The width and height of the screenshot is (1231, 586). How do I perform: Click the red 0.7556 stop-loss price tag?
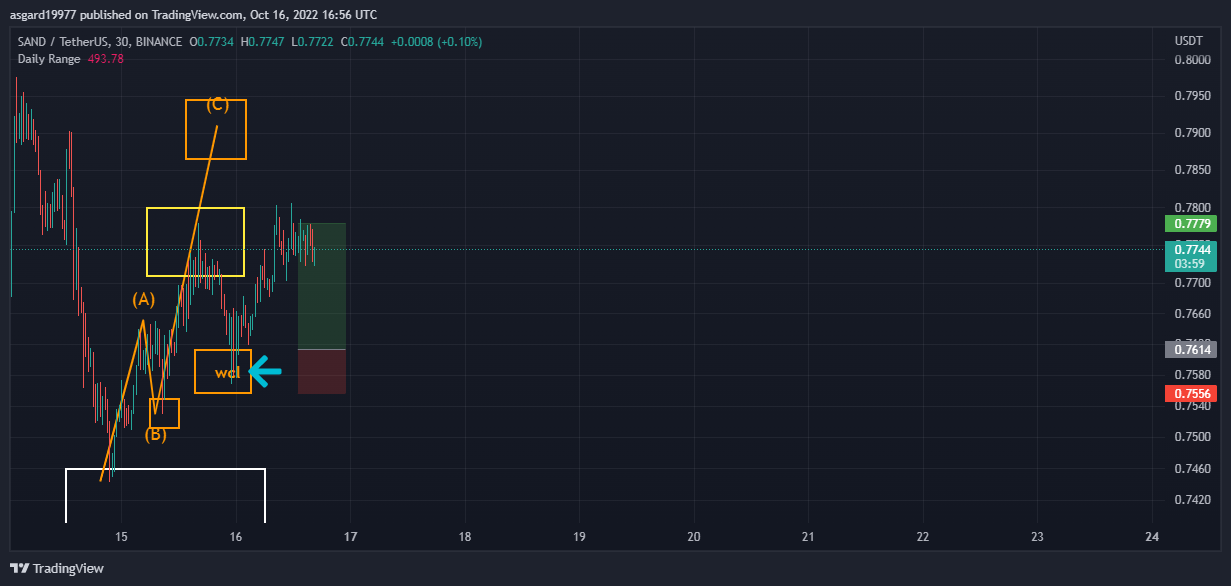pyautogui.click(x=1191, y=394)
